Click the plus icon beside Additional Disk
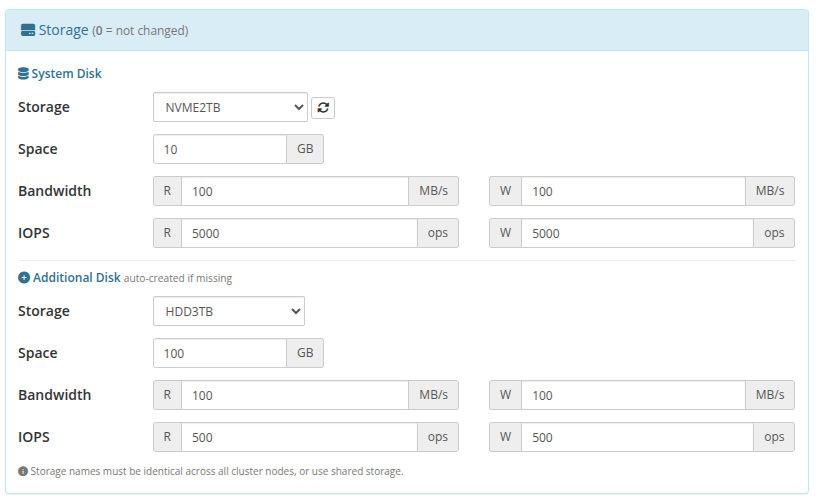 pos(24,277)
